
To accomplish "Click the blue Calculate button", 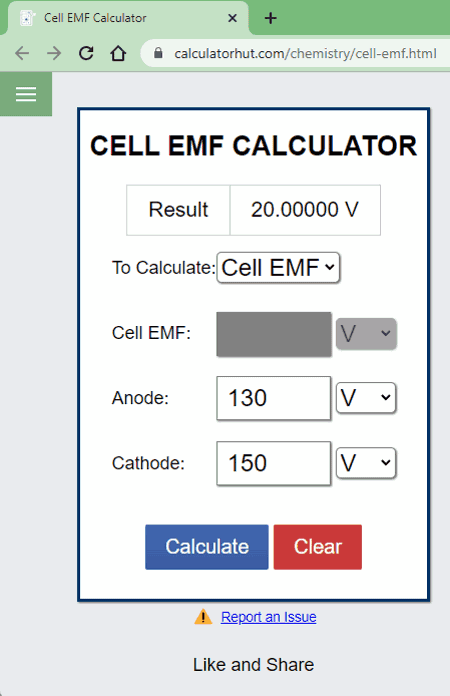I will pyautogui.click(x=207, y=547).
